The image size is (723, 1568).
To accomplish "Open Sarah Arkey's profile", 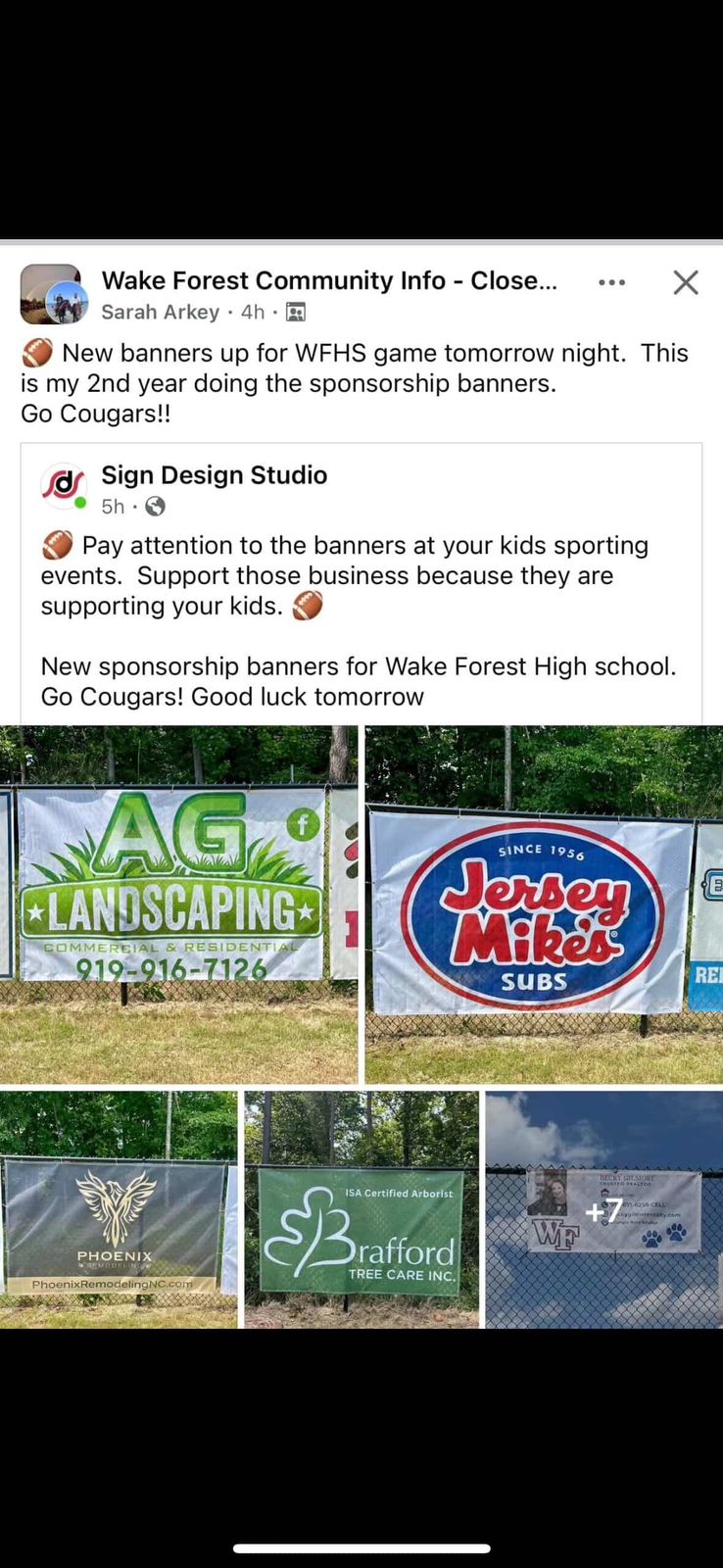I will click(161, 312).
